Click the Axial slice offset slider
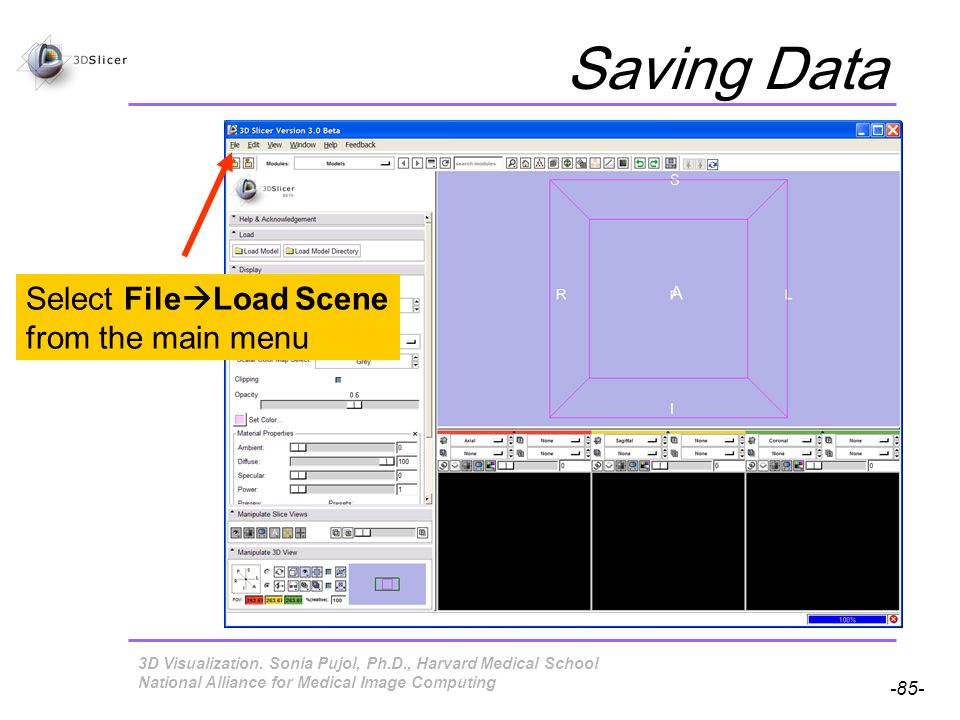The image size is (960, 720). click(x=528, y=466)
